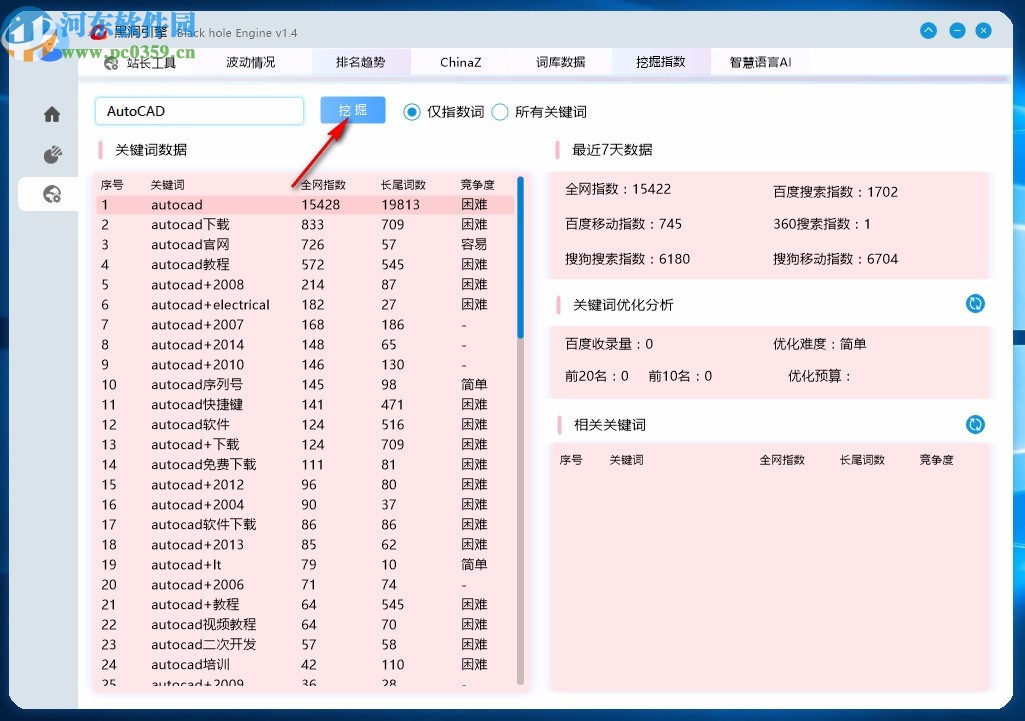This screenshot has height=721, width=1025.
Task: Select the autocad序列号 row
Action: (x=306, y=384)
